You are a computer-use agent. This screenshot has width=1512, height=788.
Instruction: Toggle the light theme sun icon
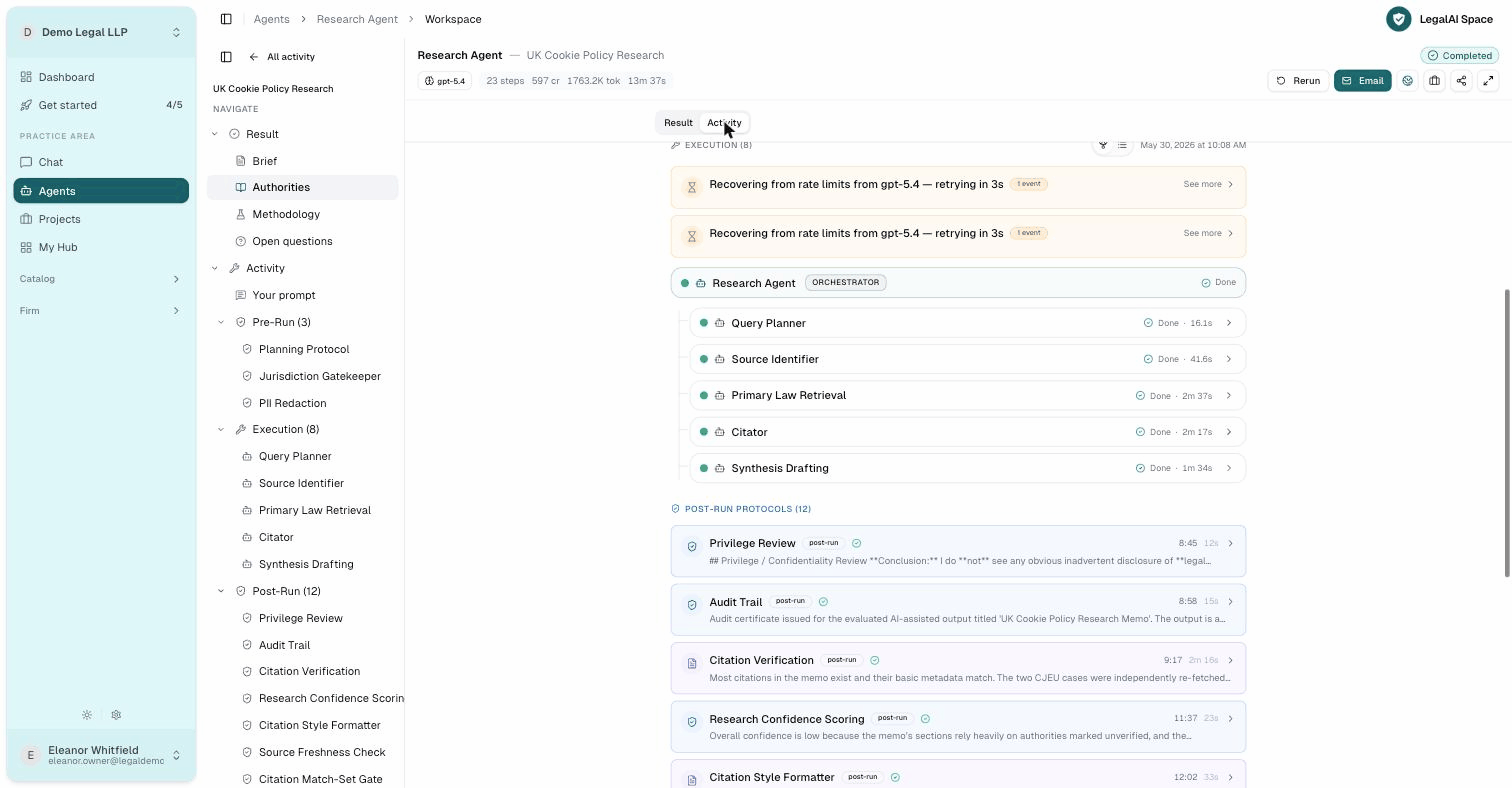coord(87,715)
